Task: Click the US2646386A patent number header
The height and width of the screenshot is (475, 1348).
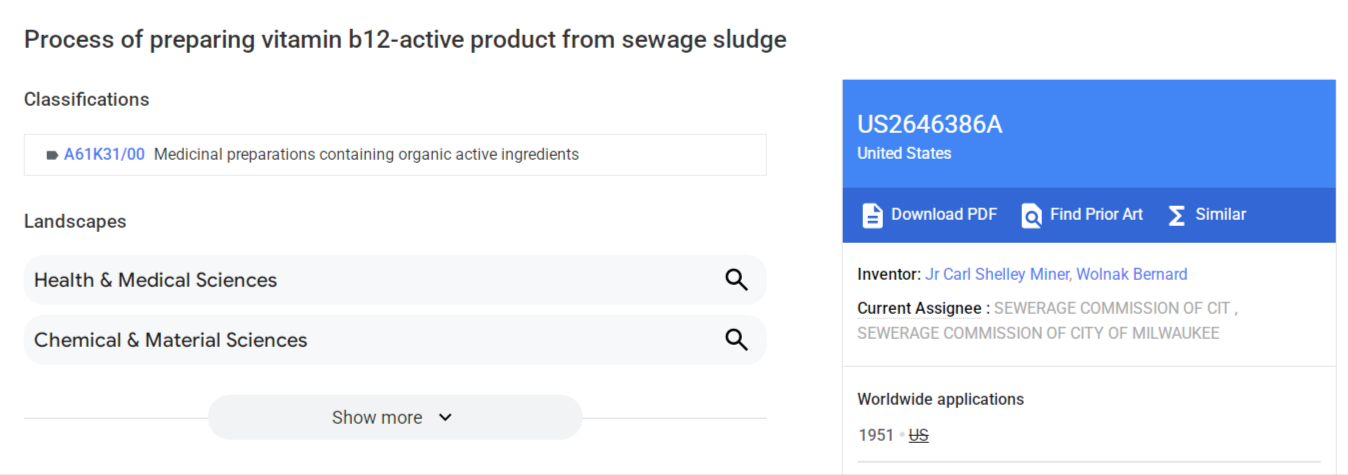Action: [x=929, y=124]
